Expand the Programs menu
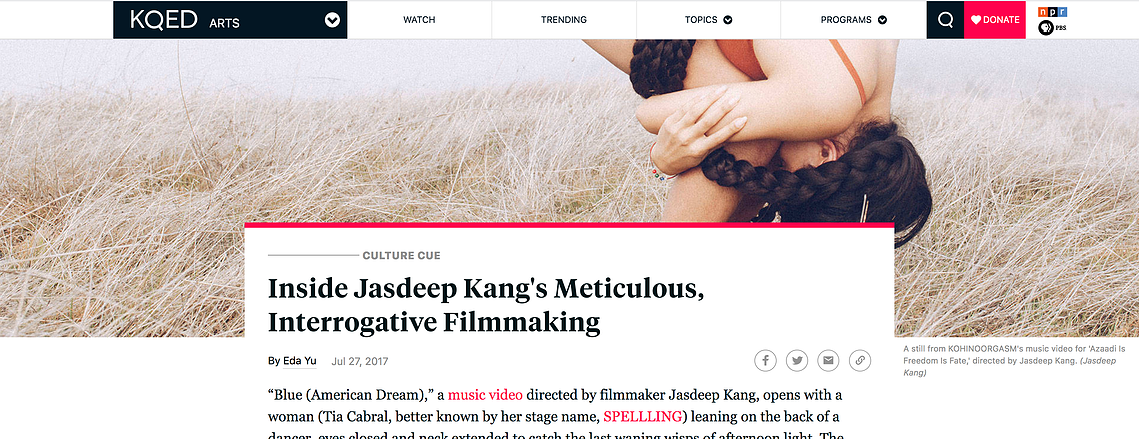Screen dimensions: 1139x439 pyautogui.click(x=854, y=20)
